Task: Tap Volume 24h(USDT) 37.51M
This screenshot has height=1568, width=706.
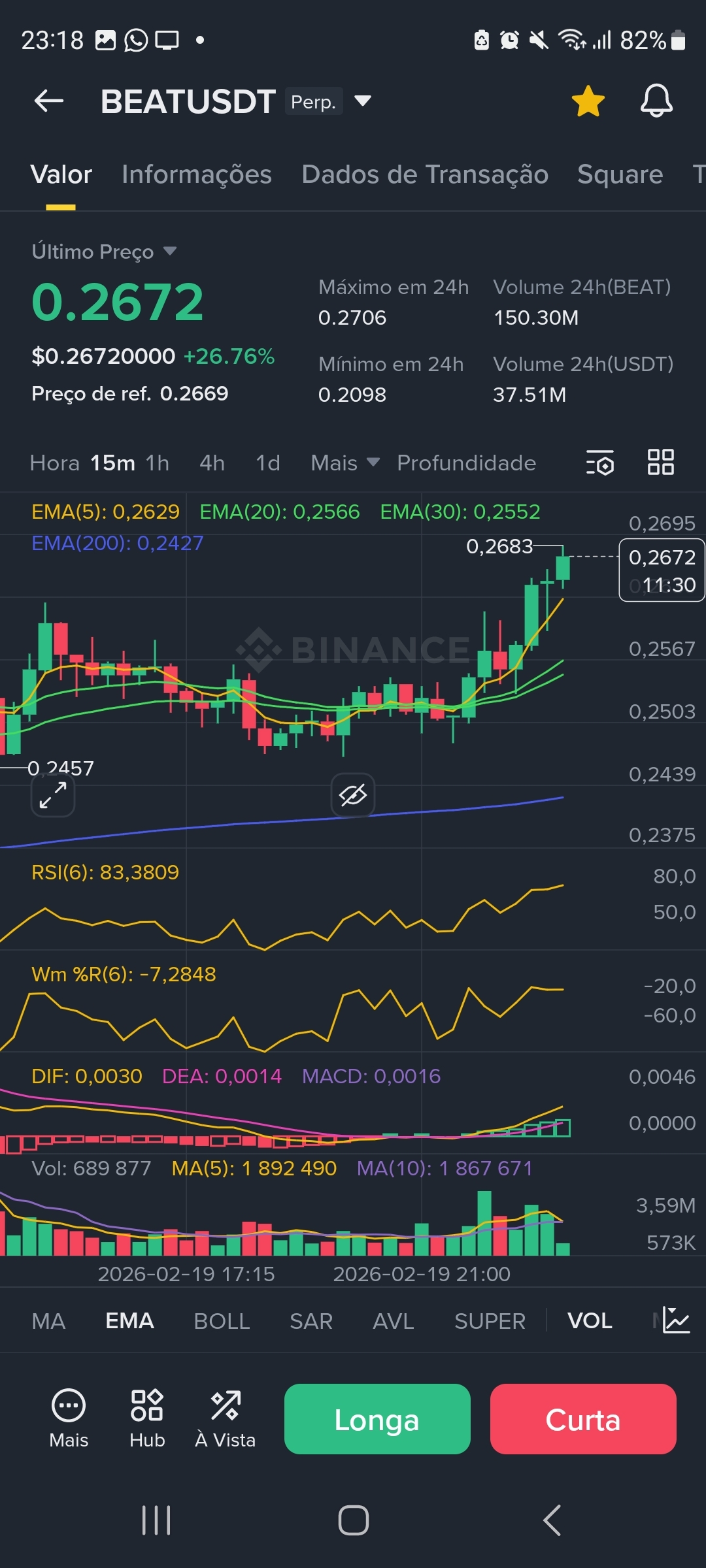Action: coord(529,395)
